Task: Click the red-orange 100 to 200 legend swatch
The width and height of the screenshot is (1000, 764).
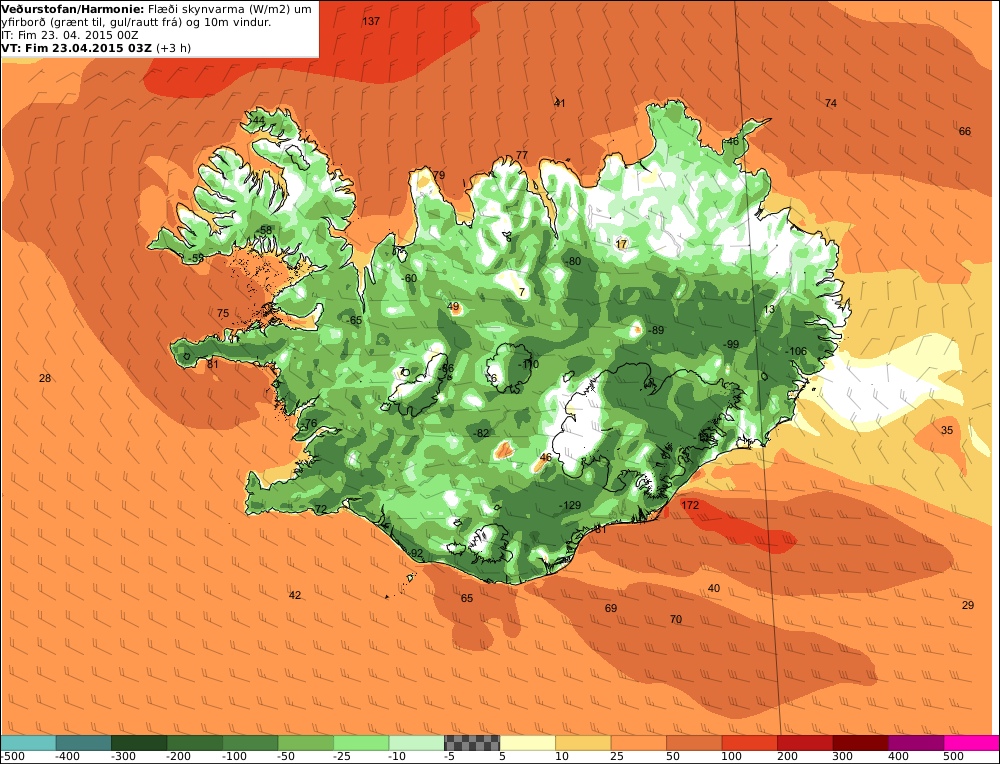Action: point(749,743)
